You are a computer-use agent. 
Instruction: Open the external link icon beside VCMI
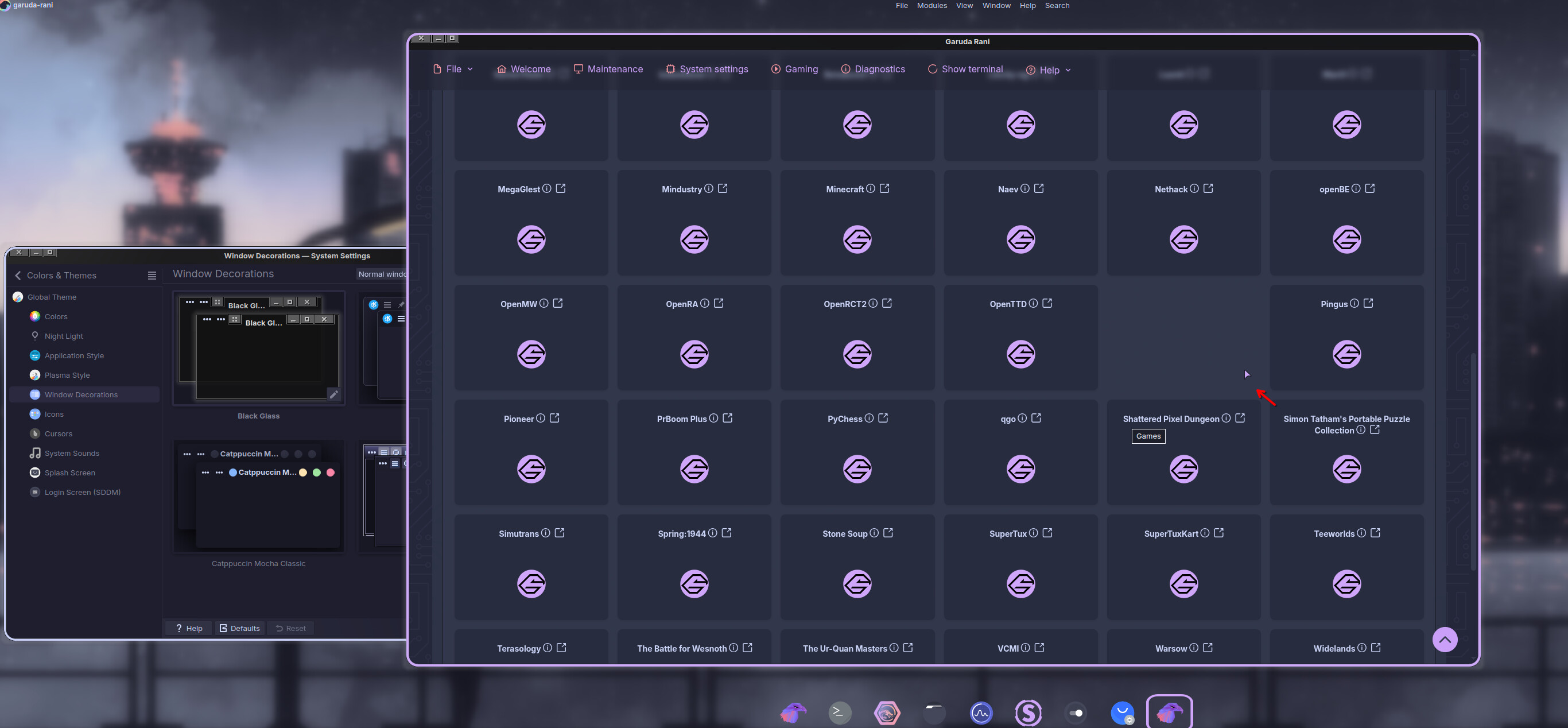[1039, 648]
